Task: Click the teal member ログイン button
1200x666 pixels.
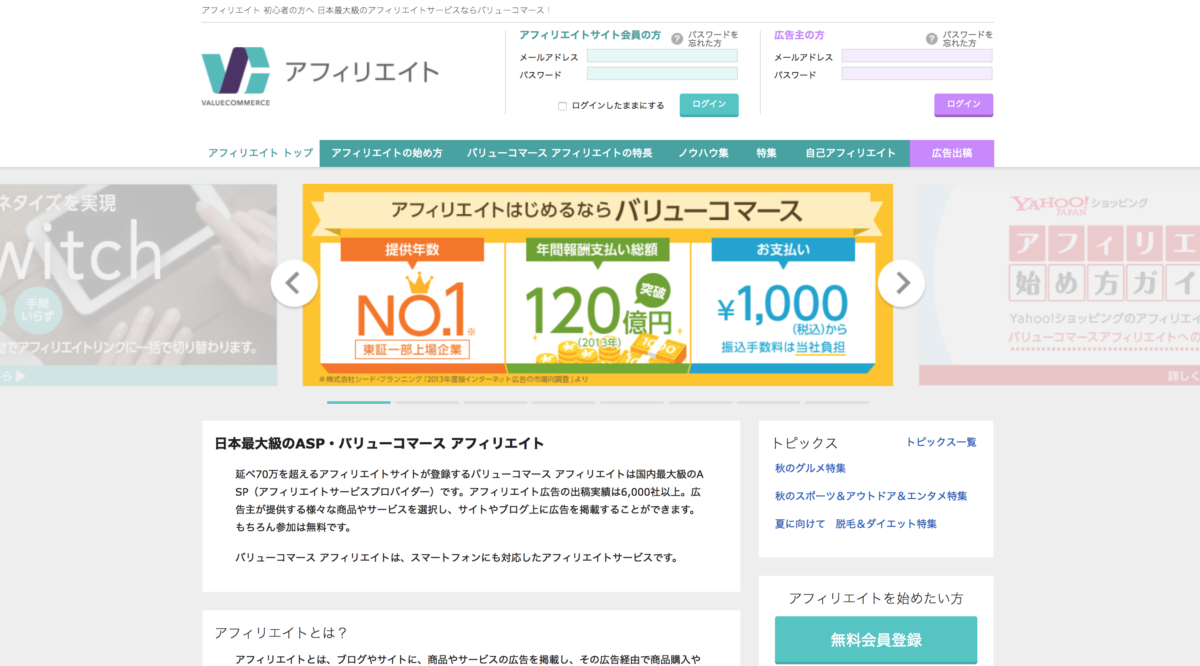Action: pos(709,105)
